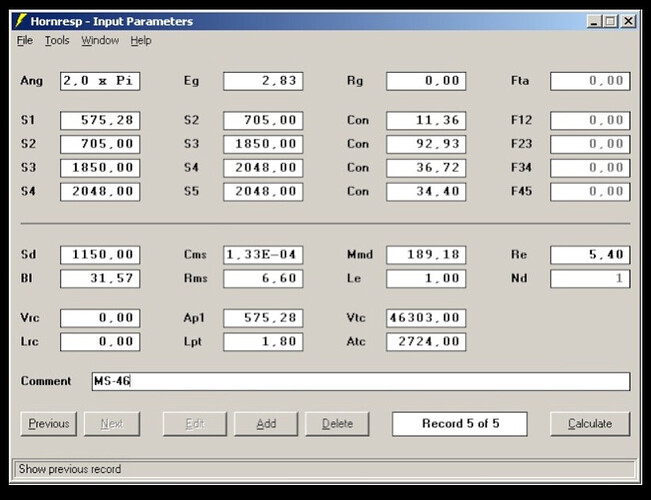The image size is (651, 500).
Task: Open the Window menu
Action: 100,41
